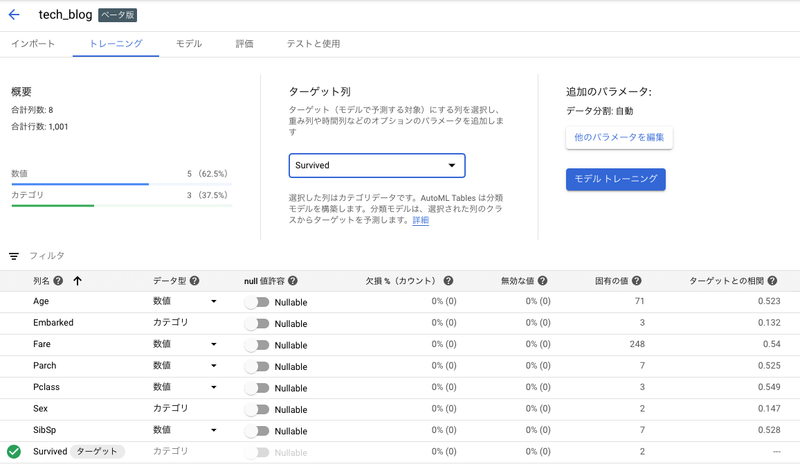Click help icon beside null 値許容 header
This screenshot has width=800, height=469.
click(293, 282)
